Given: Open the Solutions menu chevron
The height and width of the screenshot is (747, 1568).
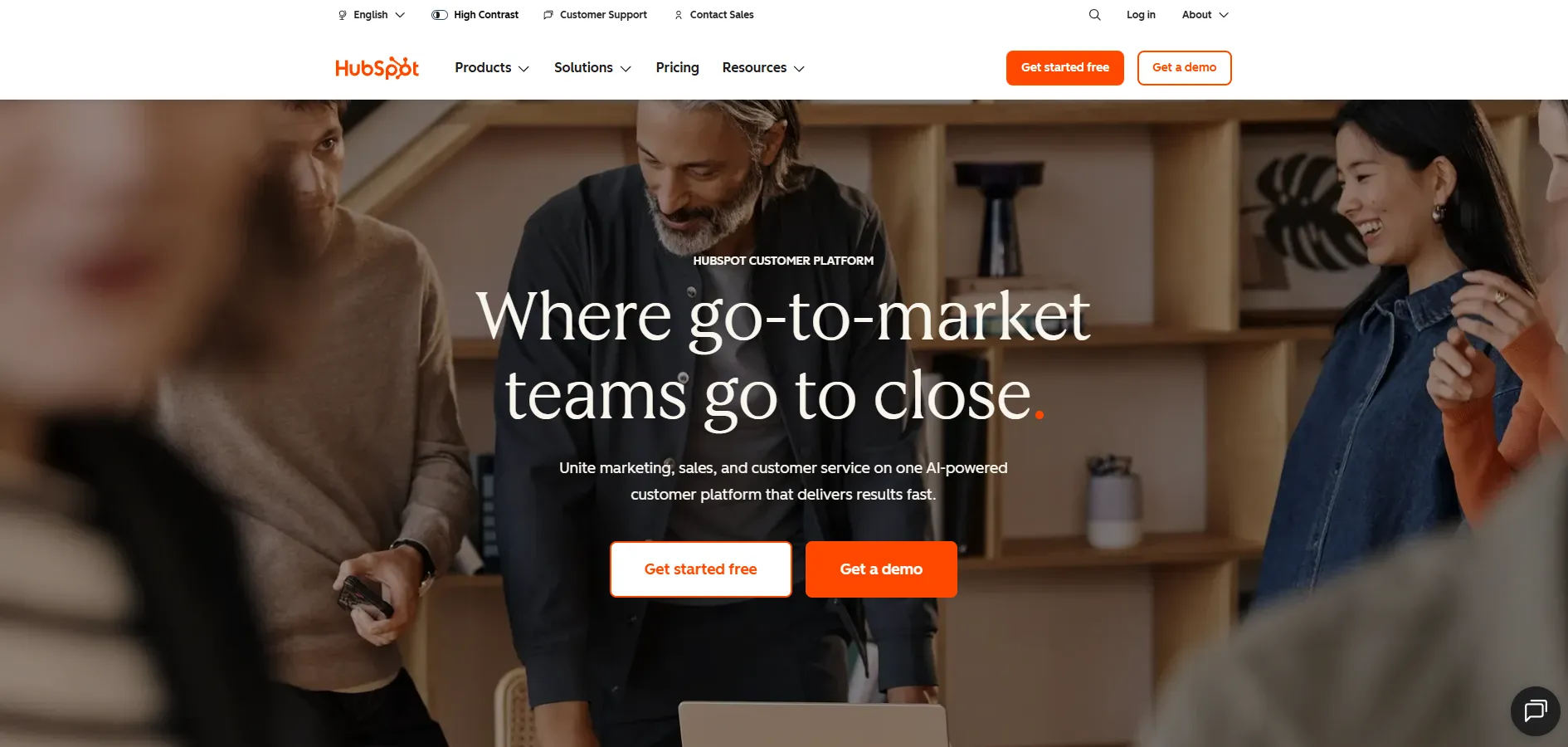Looking at the screenshot, I should pyautogui.click(x=626, y=69).
